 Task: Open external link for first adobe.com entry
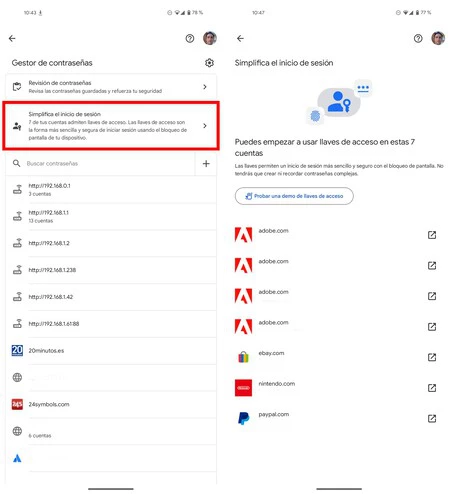click(x=432, y=235)
